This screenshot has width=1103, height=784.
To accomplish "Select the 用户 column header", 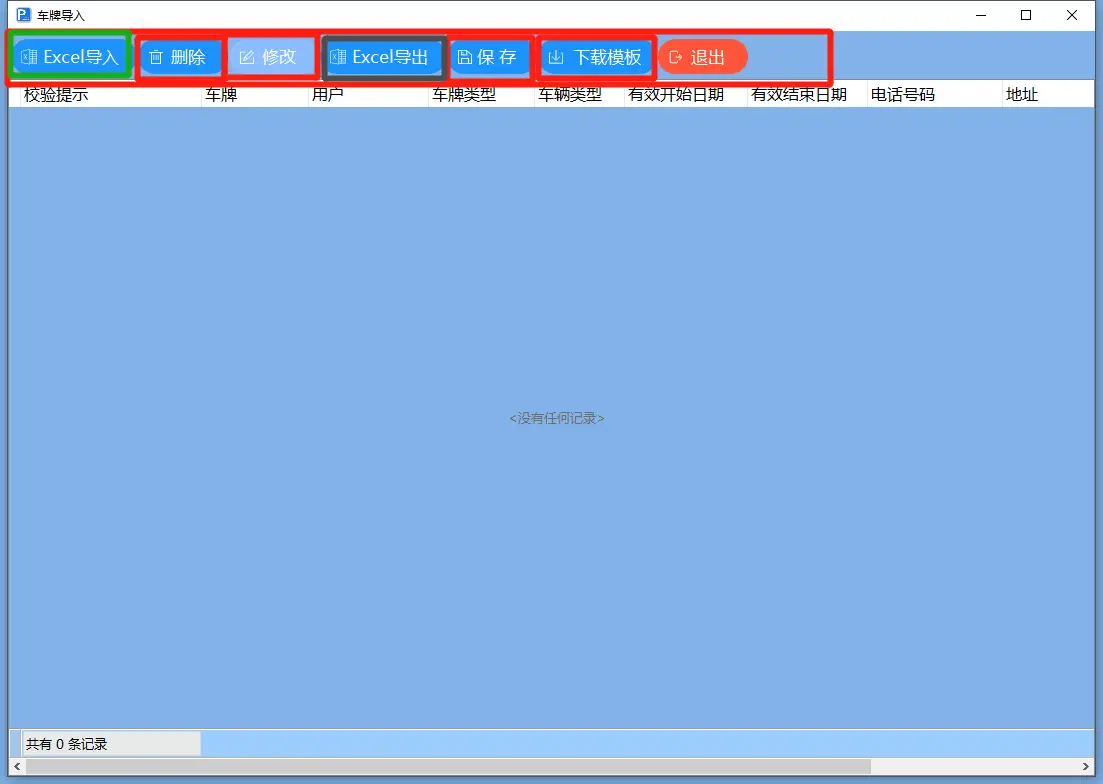I will pyautogui.click(x=328, y=95).
